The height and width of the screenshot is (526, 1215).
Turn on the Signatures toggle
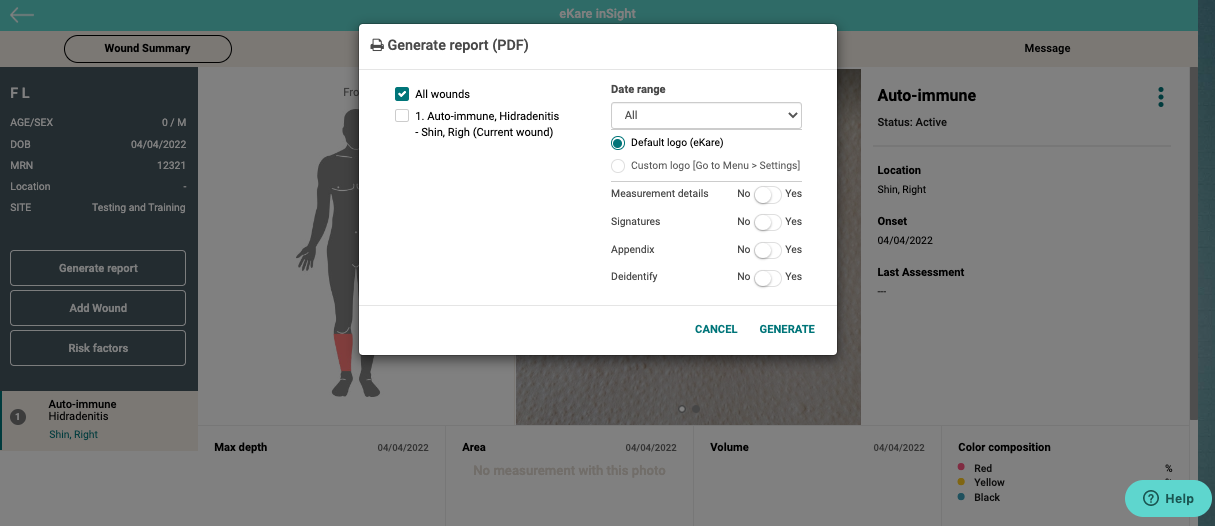tap(767, 222)
